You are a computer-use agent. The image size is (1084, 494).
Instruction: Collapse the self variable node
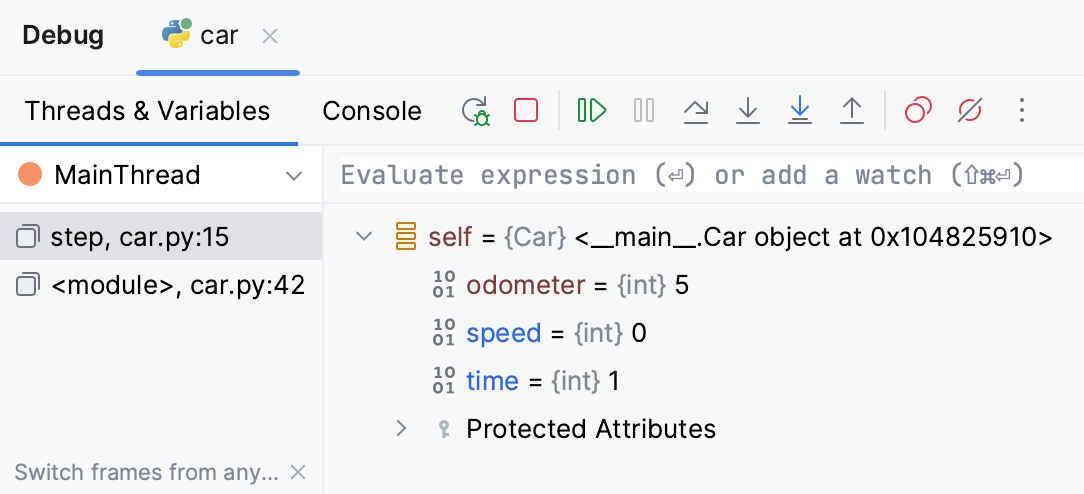click(x=365, y=237)
